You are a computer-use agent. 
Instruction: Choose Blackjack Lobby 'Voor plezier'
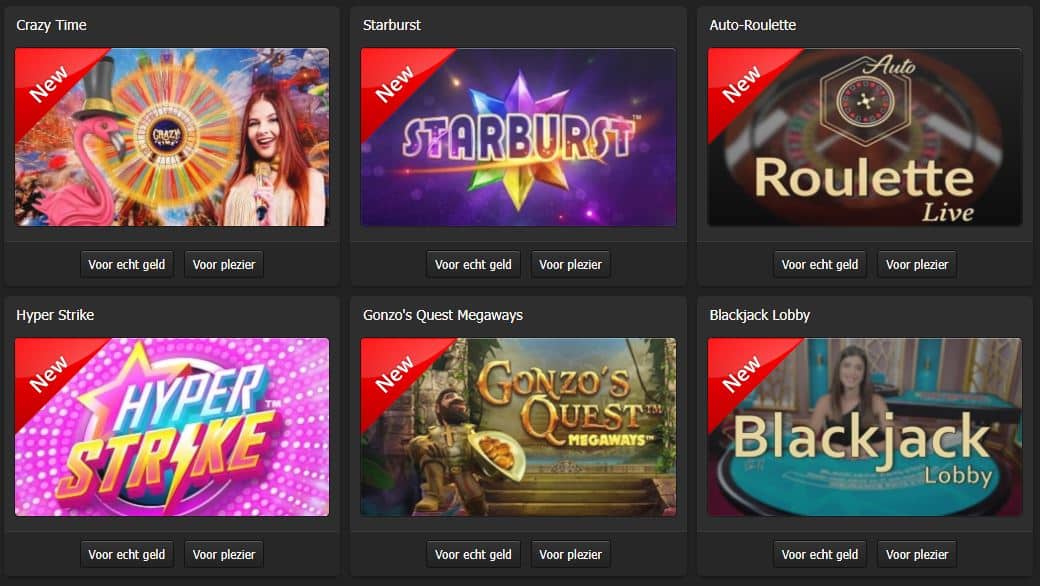917,554
